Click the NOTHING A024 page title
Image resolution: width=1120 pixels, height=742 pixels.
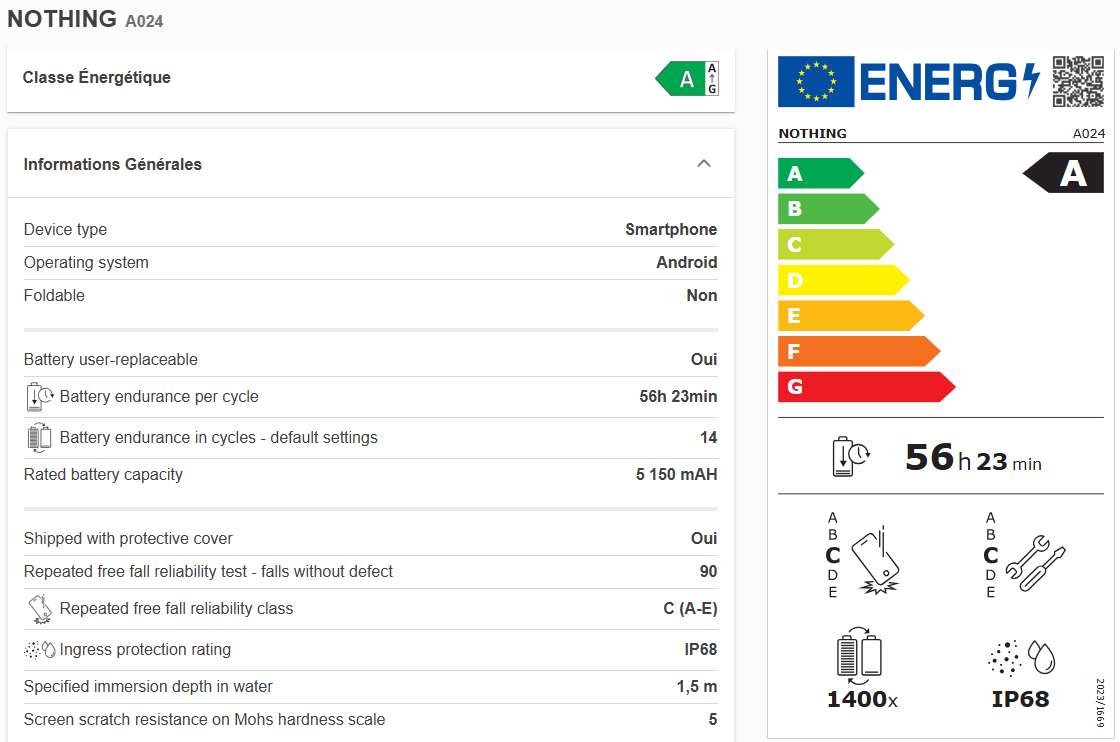point(85,19)
